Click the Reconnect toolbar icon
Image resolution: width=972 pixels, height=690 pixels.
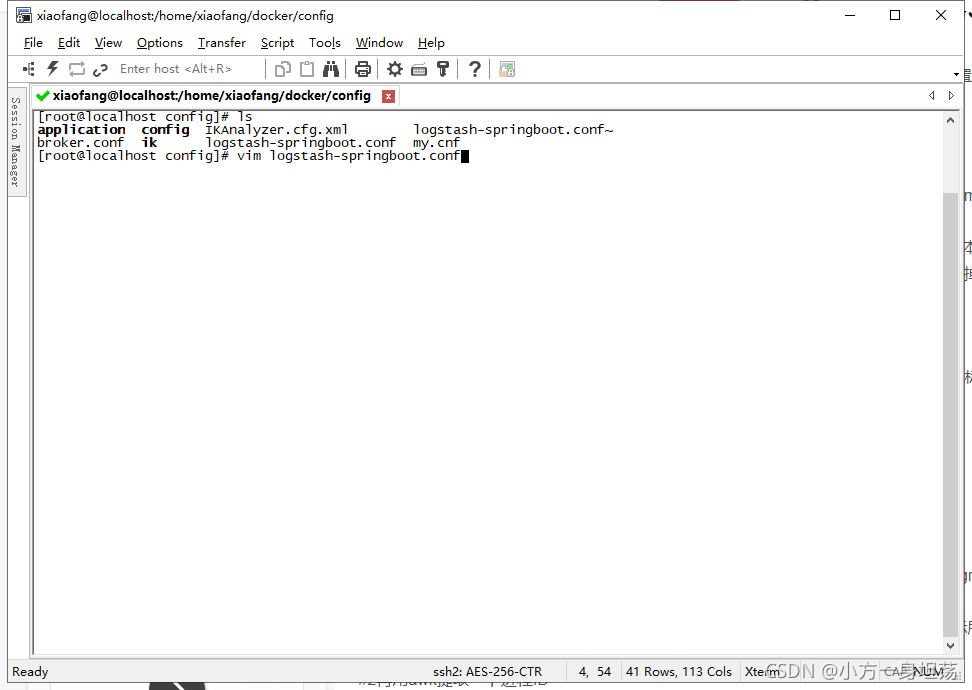77,69
